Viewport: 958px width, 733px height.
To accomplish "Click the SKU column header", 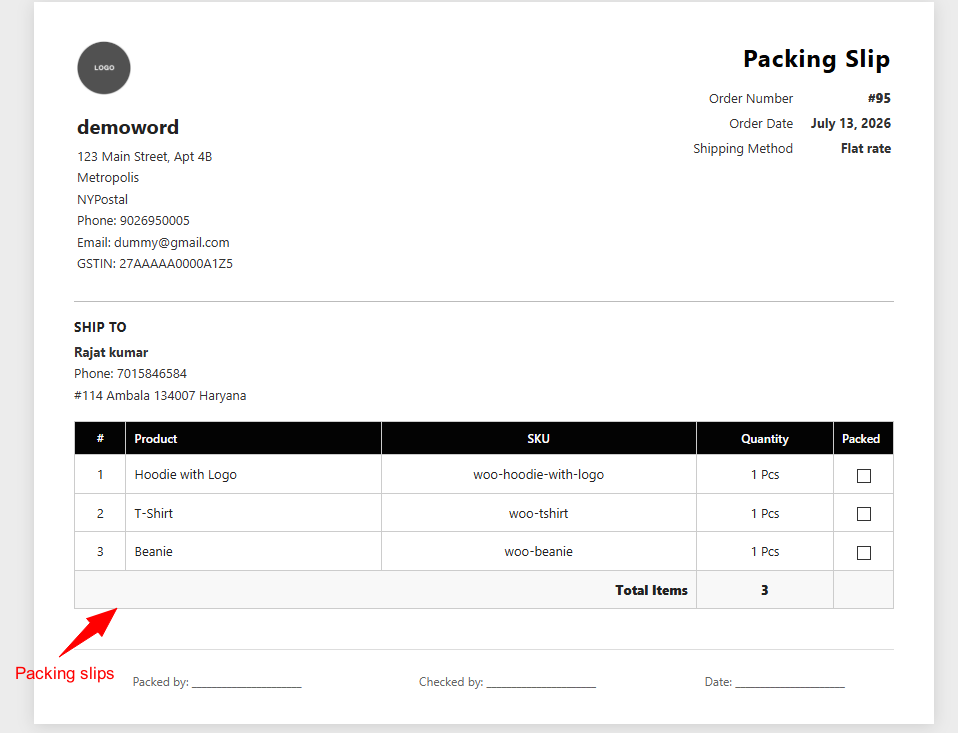I will click(x=538, y=439).
